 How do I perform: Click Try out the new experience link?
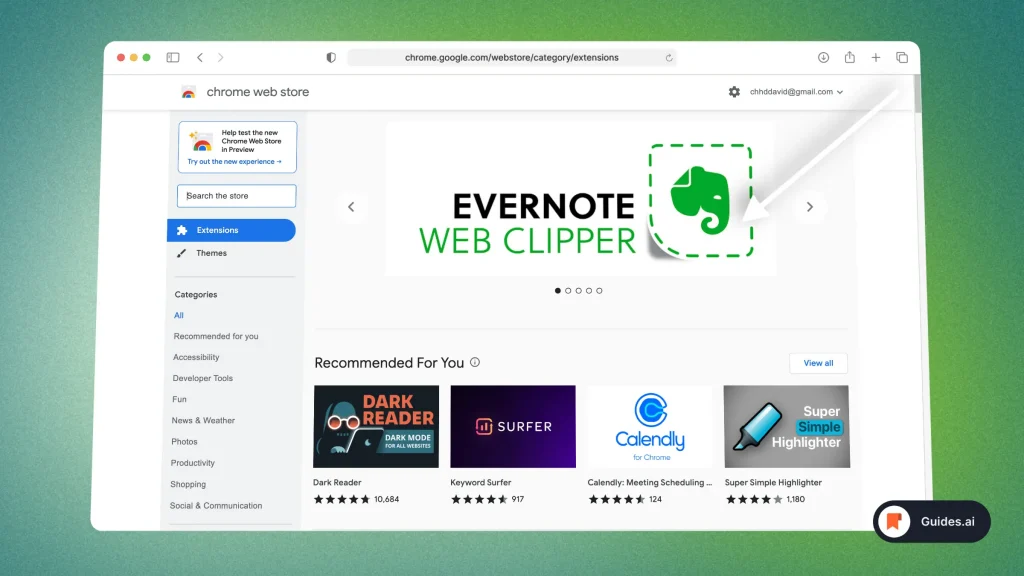[234, 161]
